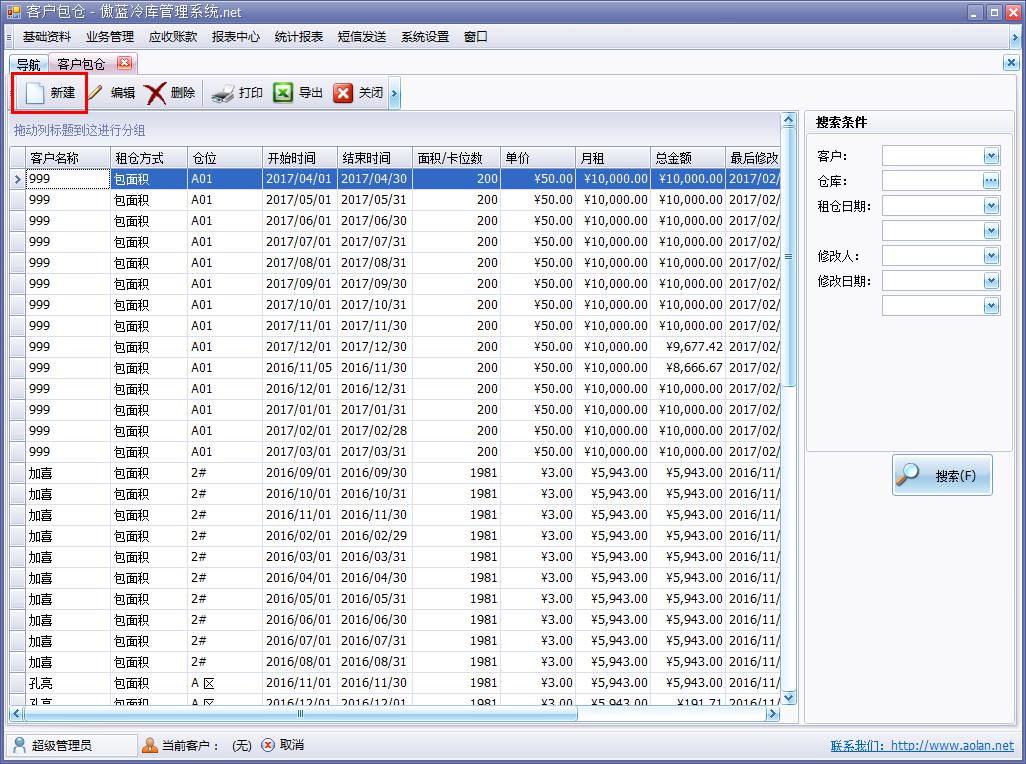Click the 搜索(F) button

(942, 476)
